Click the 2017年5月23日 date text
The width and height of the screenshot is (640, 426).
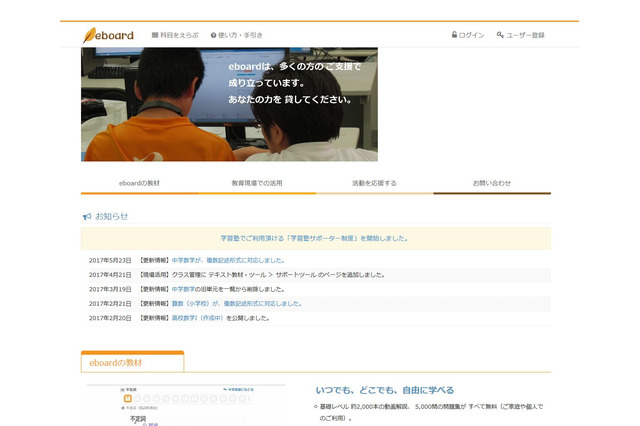coord(110,260)
